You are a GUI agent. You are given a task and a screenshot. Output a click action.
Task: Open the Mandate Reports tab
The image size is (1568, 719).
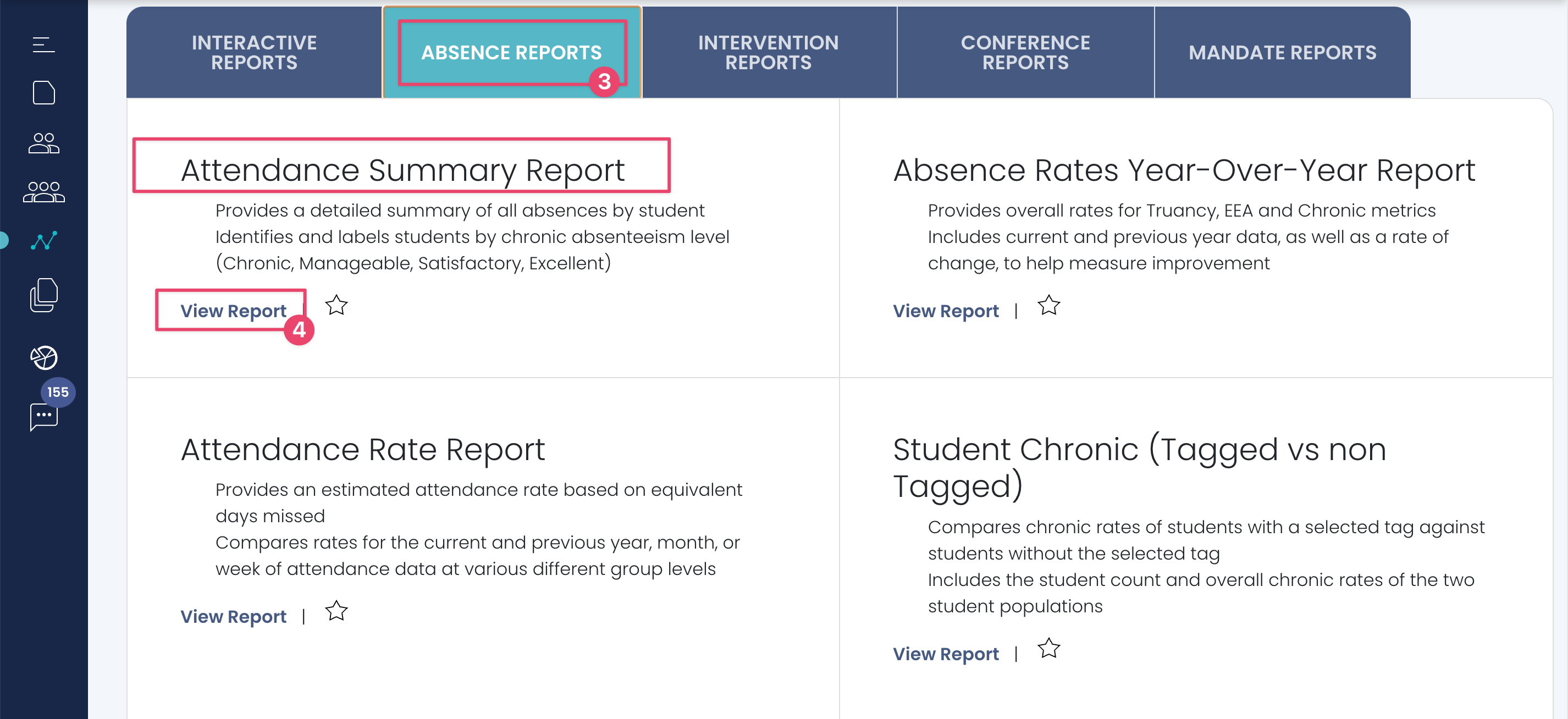tap(1282, 52)
